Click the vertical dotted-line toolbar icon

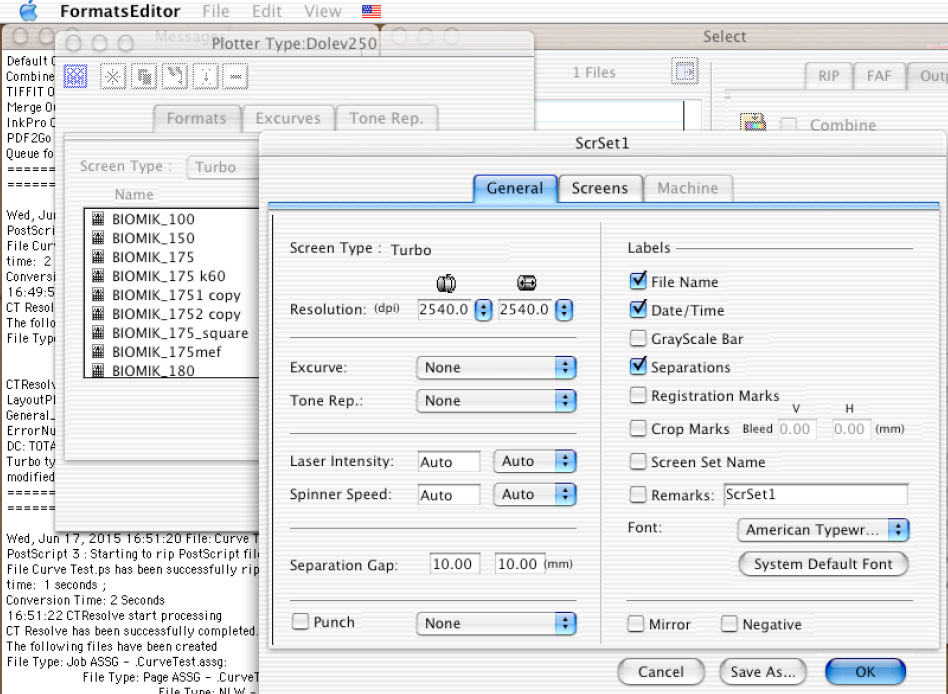(206, 76)
